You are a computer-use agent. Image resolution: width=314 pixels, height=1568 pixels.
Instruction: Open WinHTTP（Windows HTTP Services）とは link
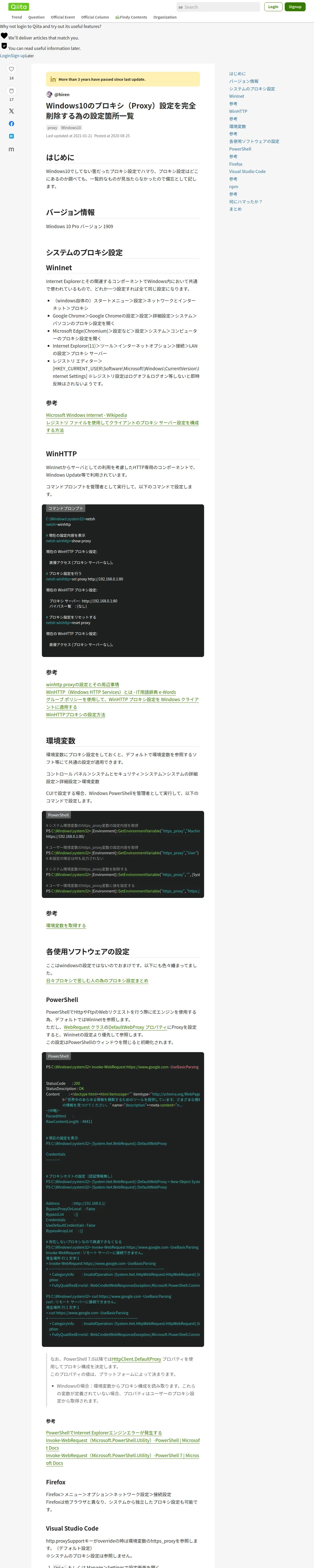pos(111,692)
